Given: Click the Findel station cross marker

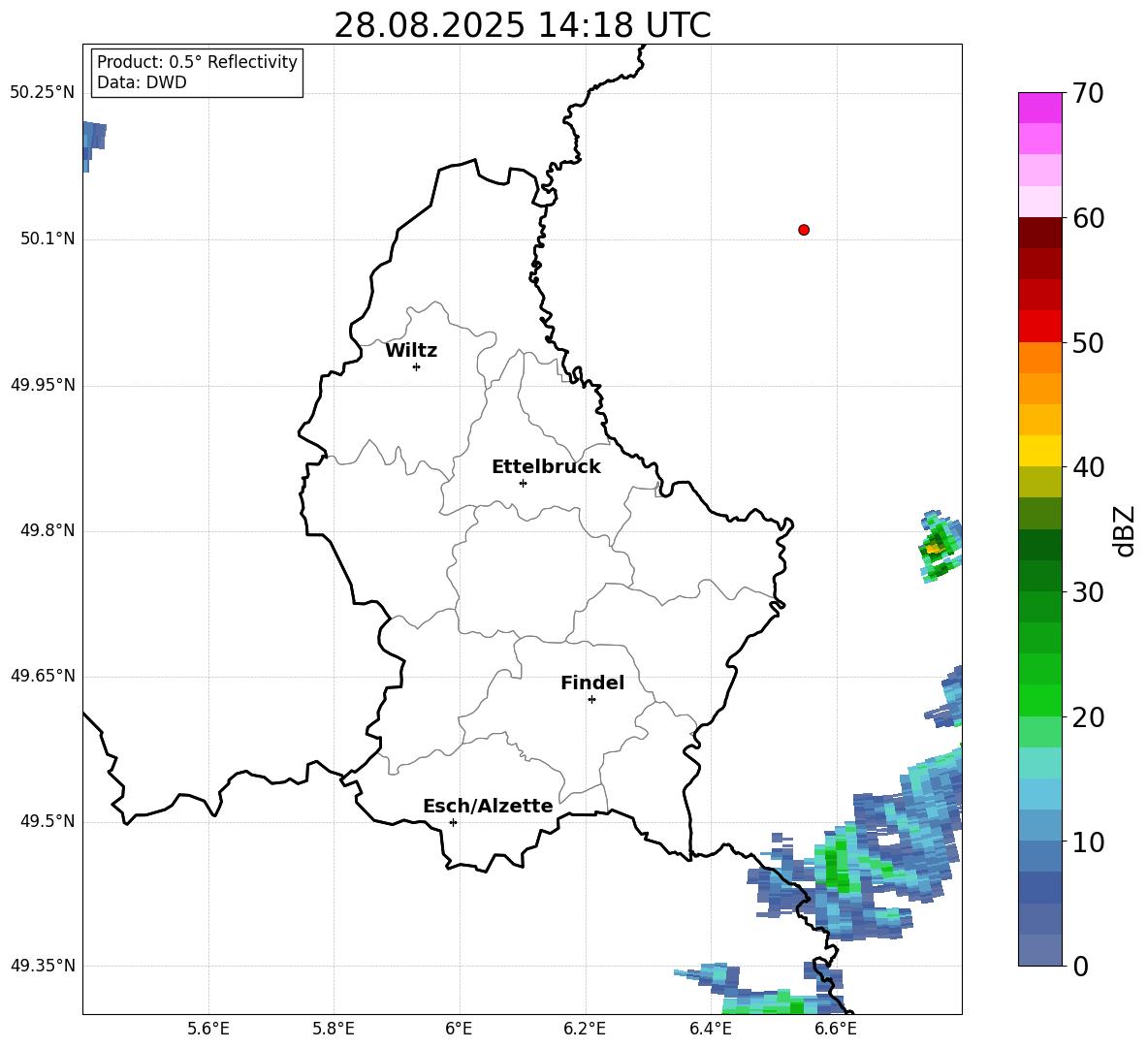Looking at the screenshot, I should point(591,700).
